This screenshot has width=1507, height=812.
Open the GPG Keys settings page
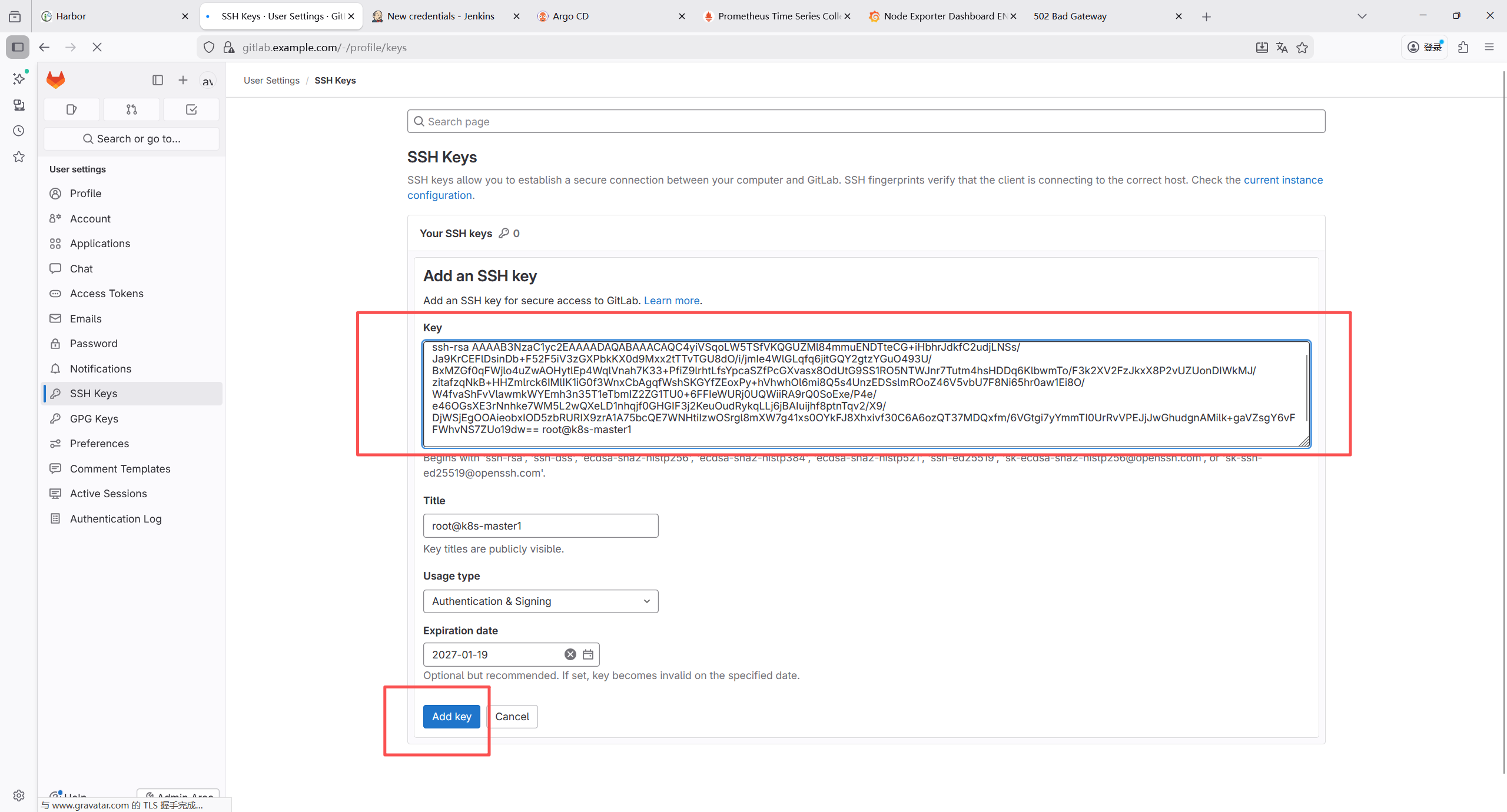(94, 419)
